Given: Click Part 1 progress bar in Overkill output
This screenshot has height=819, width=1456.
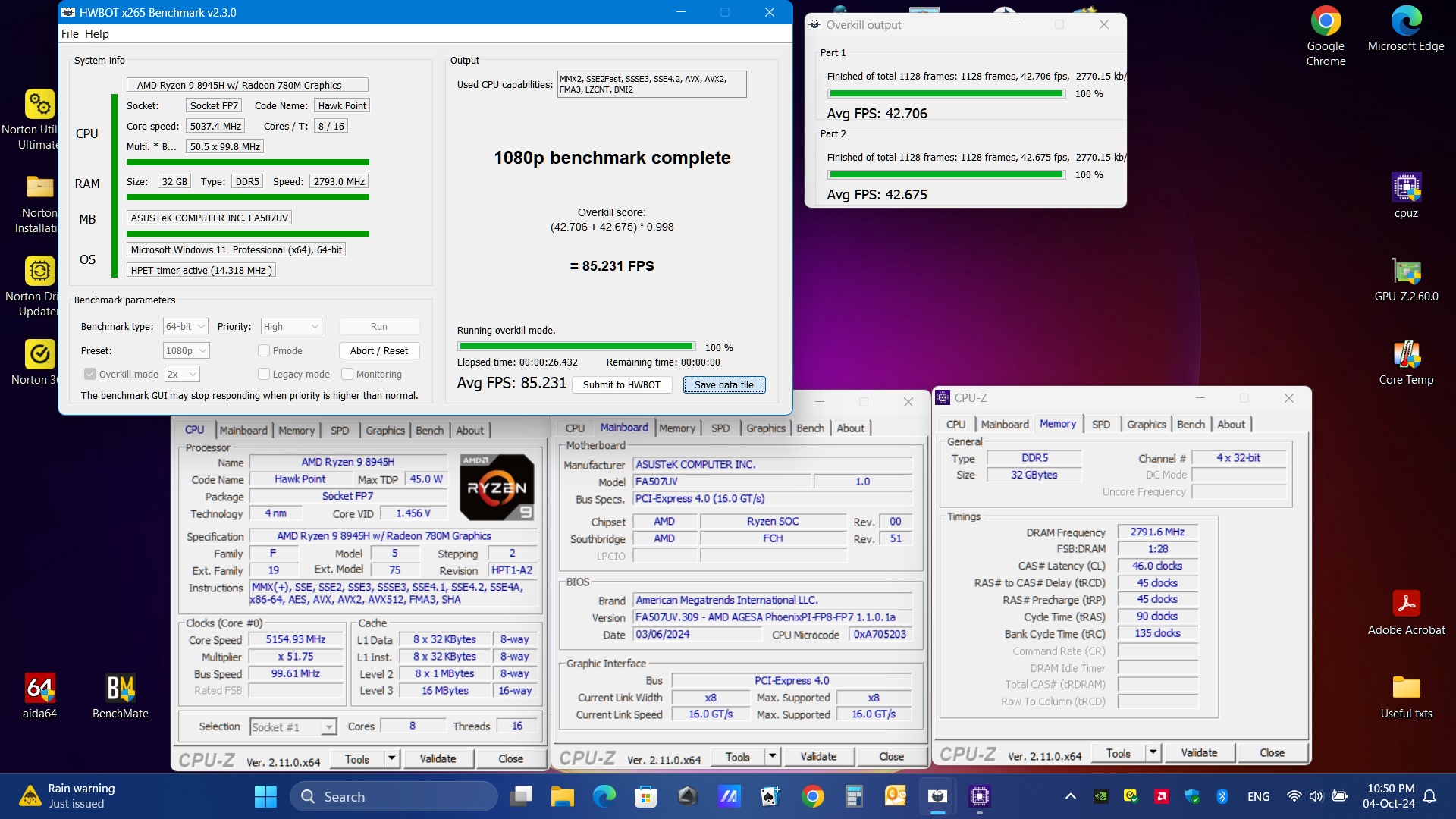Looking at the screenshot, I should click(946, 93).
